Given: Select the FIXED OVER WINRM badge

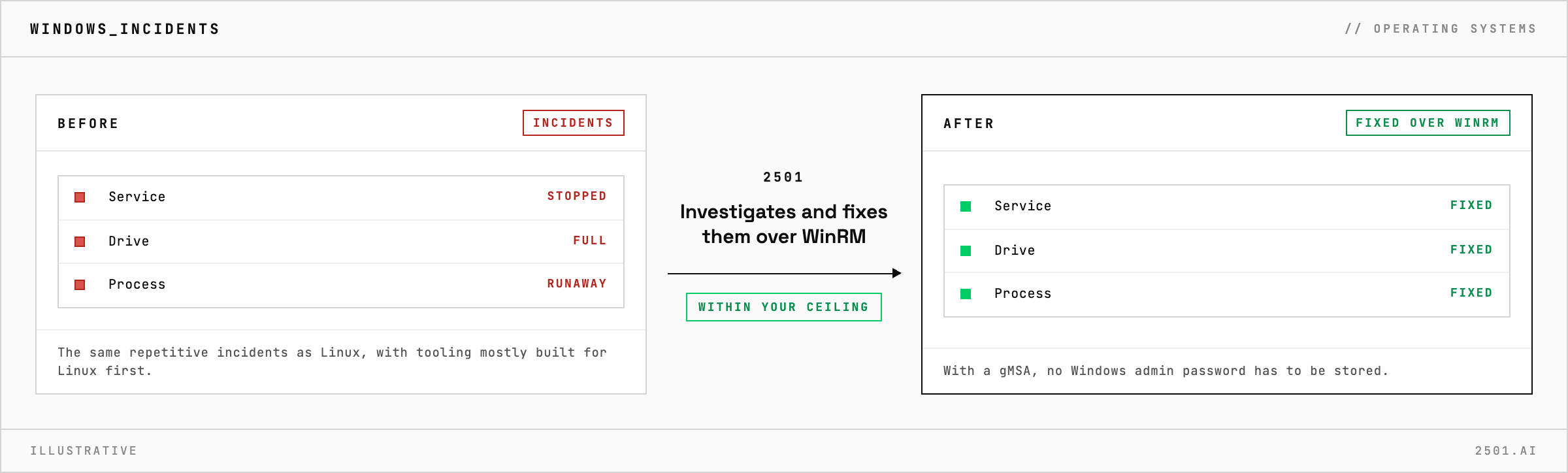Looking at the screenshot, I should (x=1428, y=123).
